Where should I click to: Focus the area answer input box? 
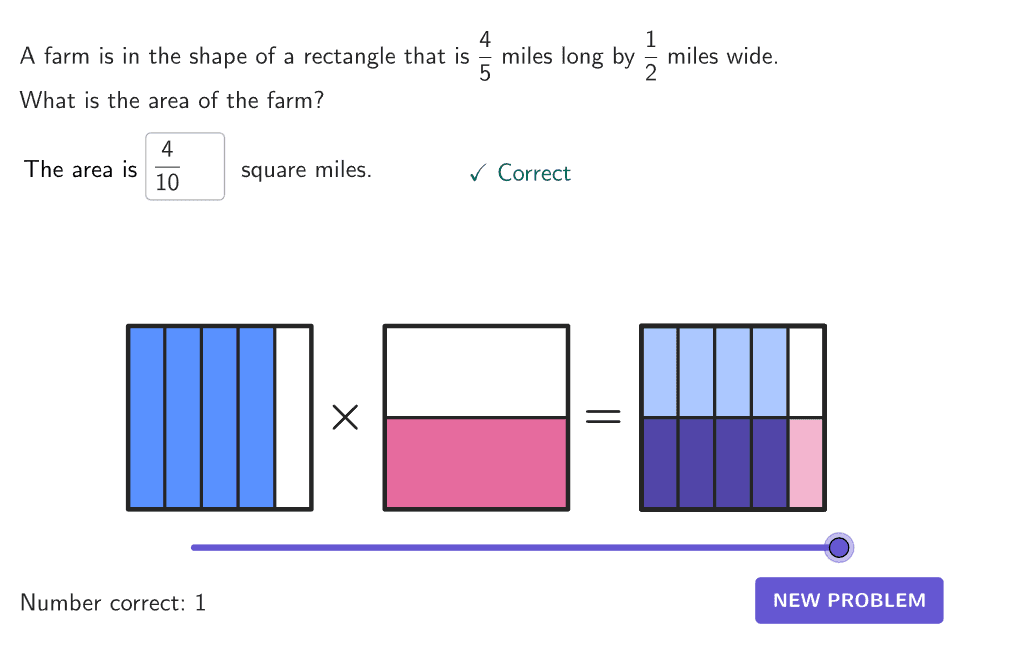pos(185,166)
